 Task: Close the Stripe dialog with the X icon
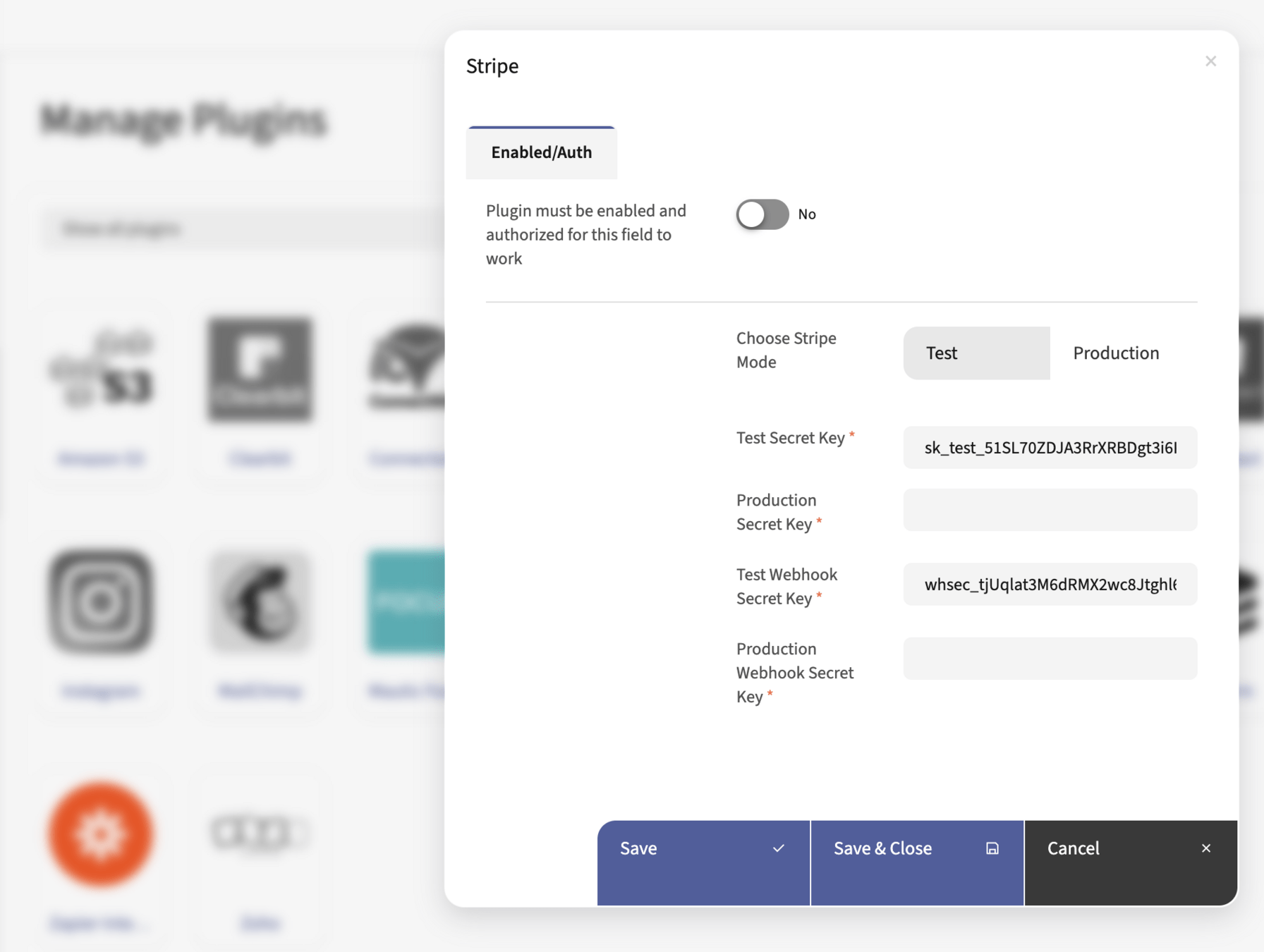point(1210,61)
